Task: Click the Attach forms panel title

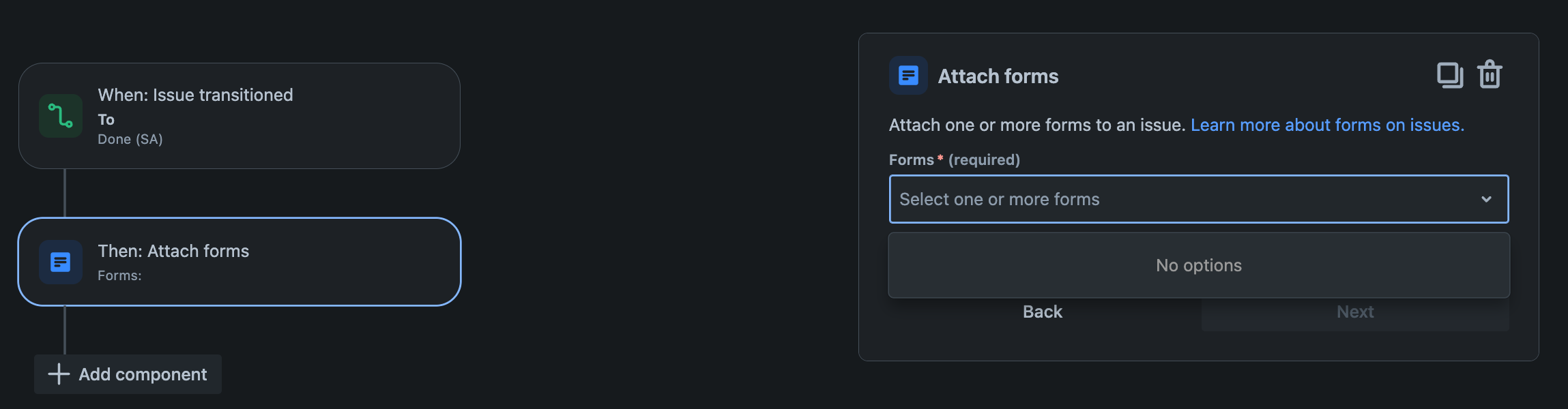Action: (x=998, y=76)
